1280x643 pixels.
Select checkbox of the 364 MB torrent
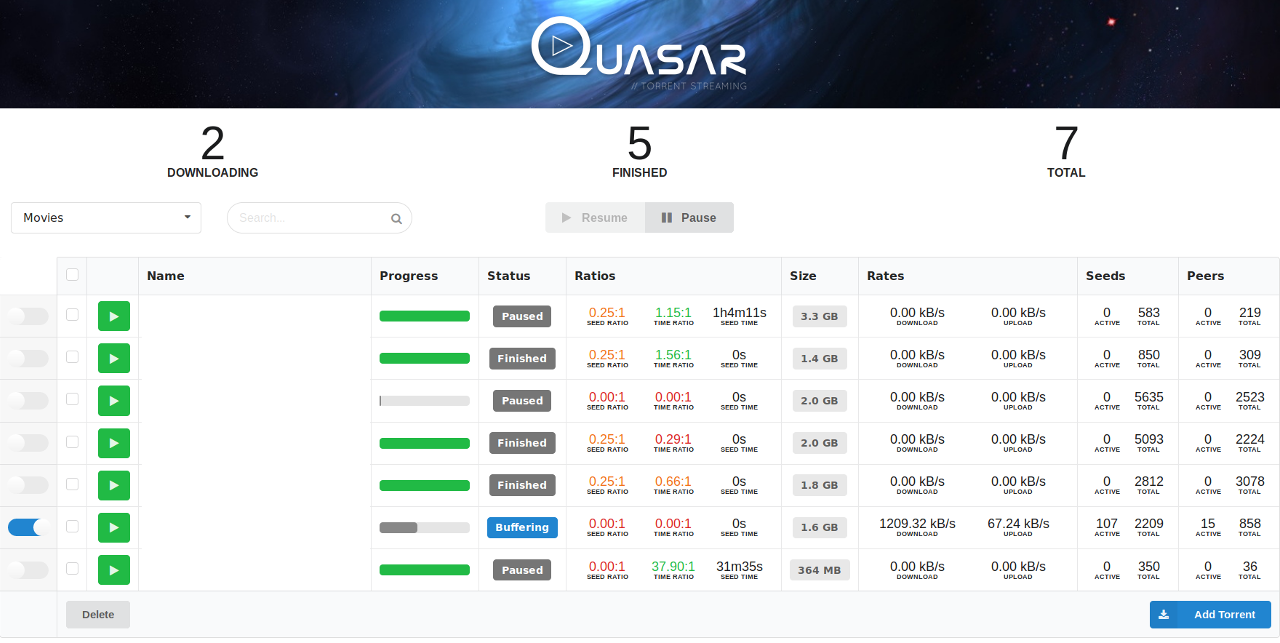pyautogui.click(x=72, y=569)
